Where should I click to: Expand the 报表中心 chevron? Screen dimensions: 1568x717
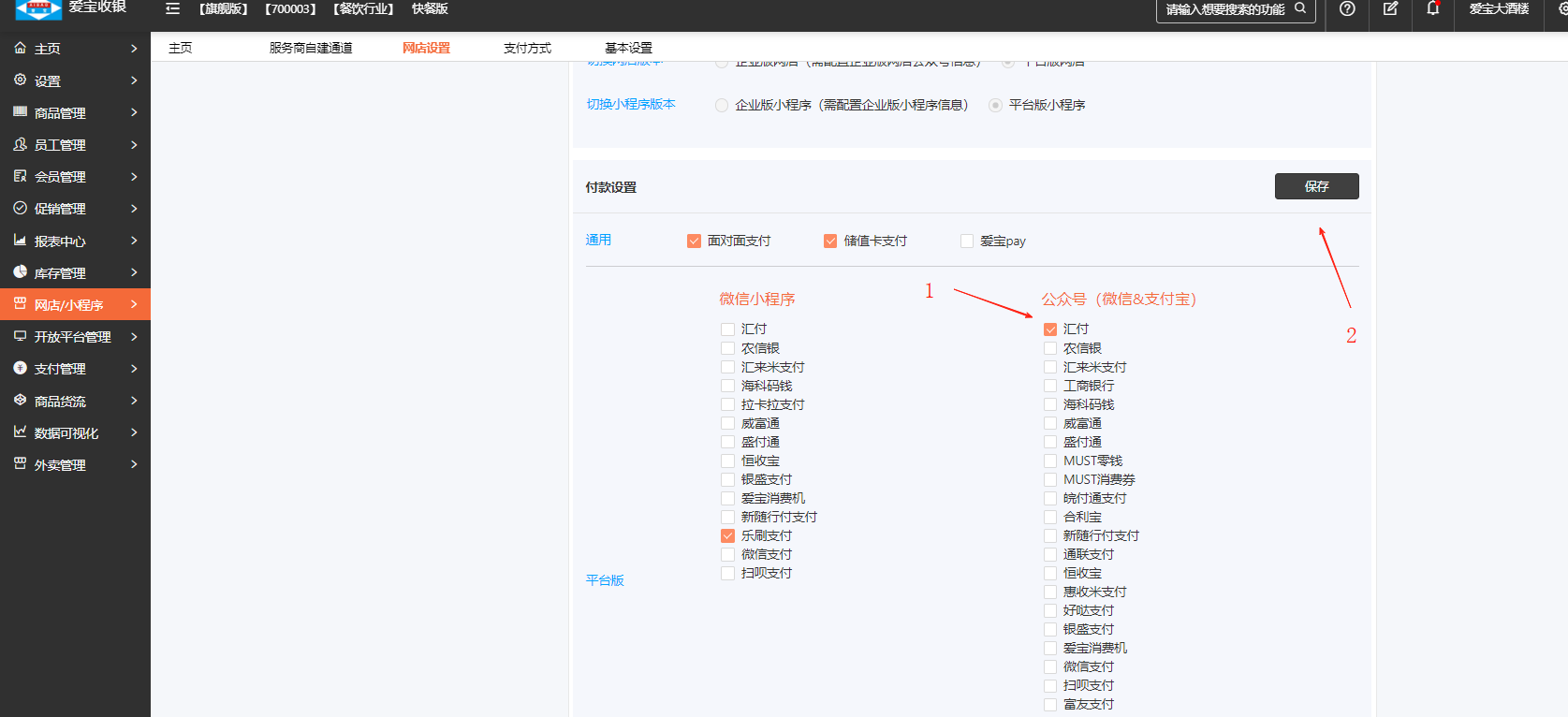coord(134,241)
